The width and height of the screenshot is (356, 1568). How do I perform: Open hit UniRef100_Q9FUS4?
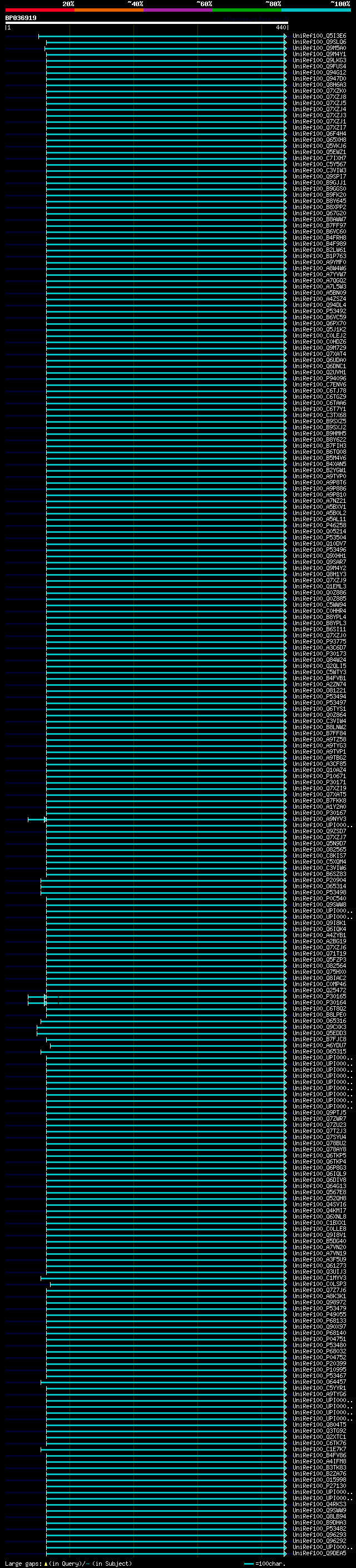[x=319, y=66]
